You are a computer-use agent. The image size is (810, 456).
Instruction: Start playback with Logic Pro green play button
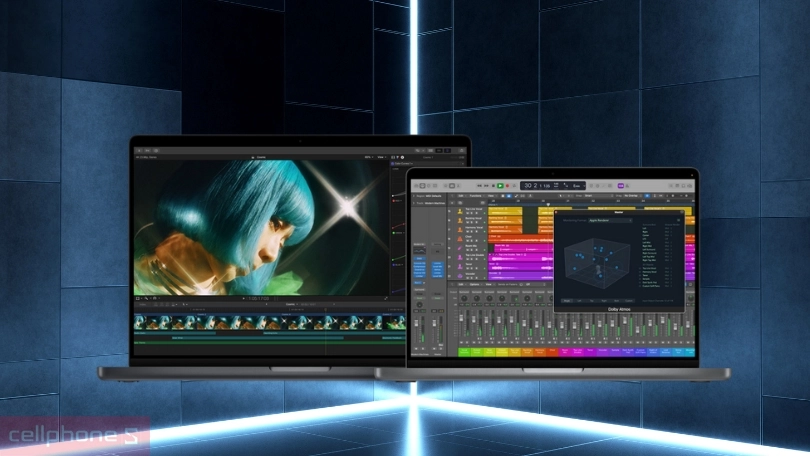click(x=500, y=186)
